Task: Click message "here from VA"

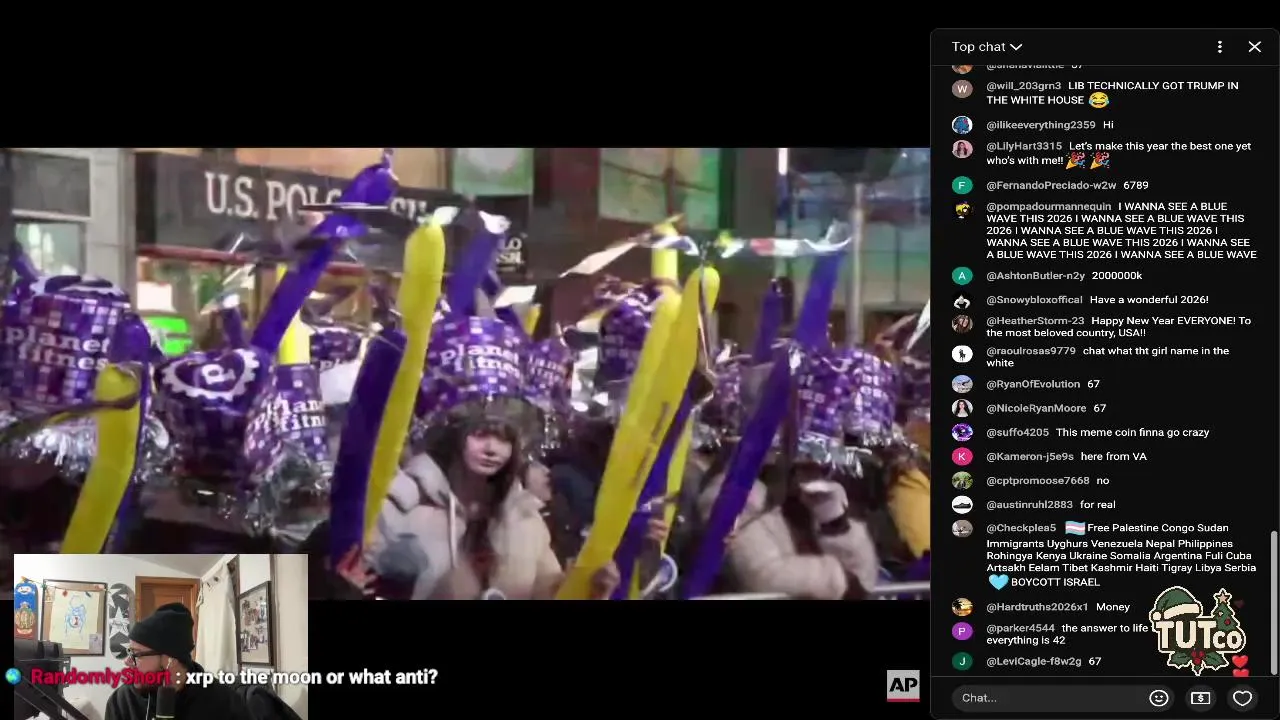Action: pos(1113,456)
